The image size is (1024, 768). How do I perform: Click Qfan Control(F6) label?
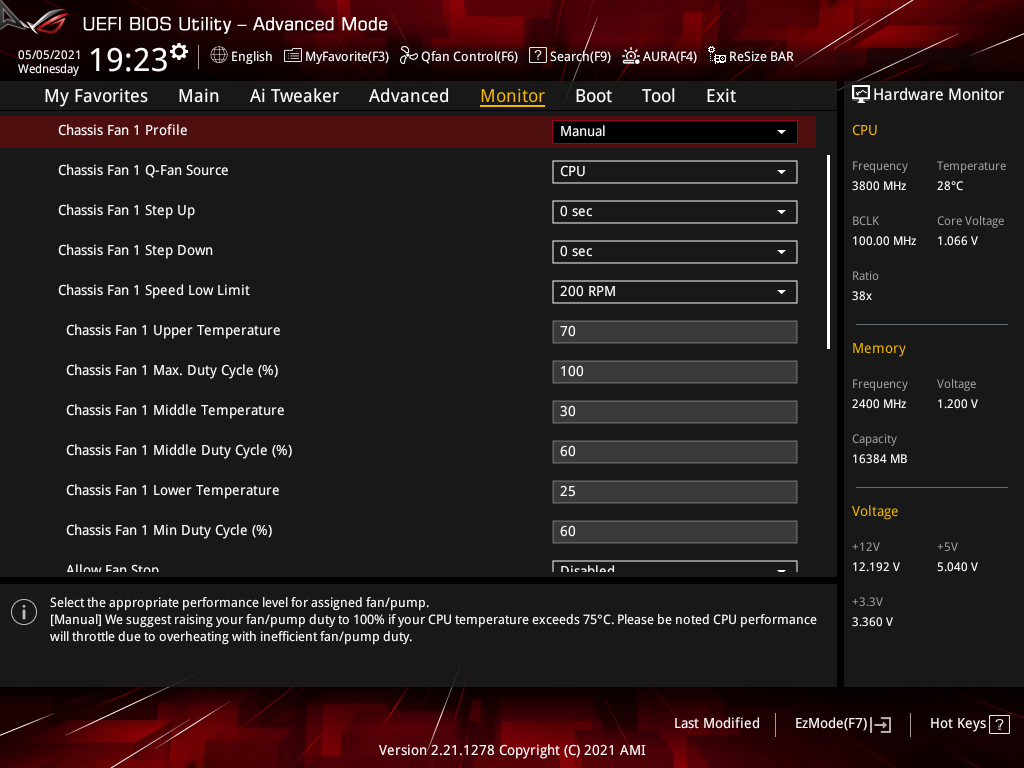pos(469,57)
